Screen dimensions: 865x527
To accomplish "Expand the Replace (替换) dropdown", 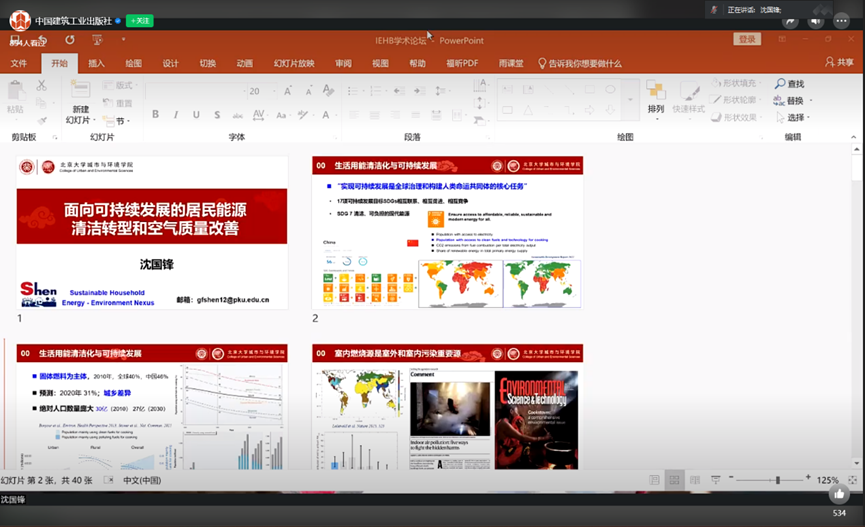I will (x=811, y=101).
